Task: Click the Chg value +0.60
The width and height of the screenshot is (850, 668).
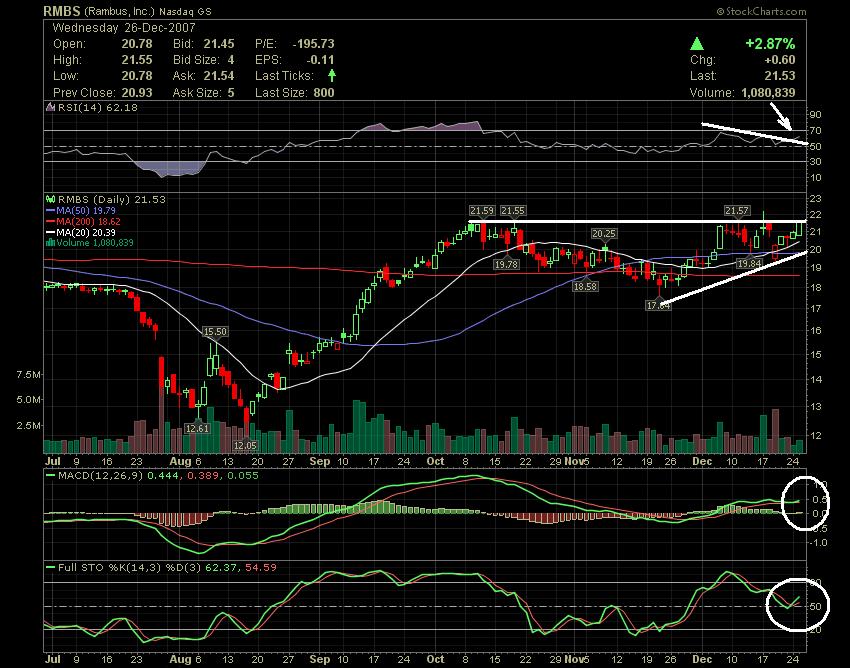Action: point(778,60)
